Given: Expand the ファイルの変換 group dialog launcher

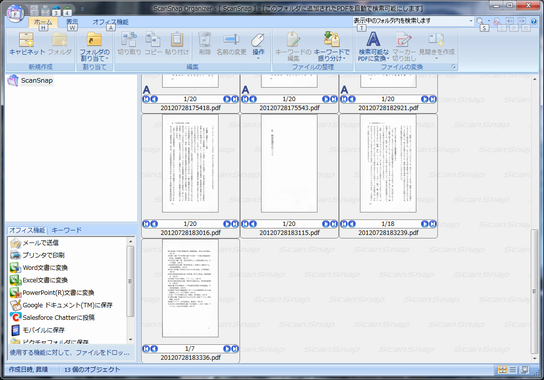Looking at the screenshot, I should [454, 67].
